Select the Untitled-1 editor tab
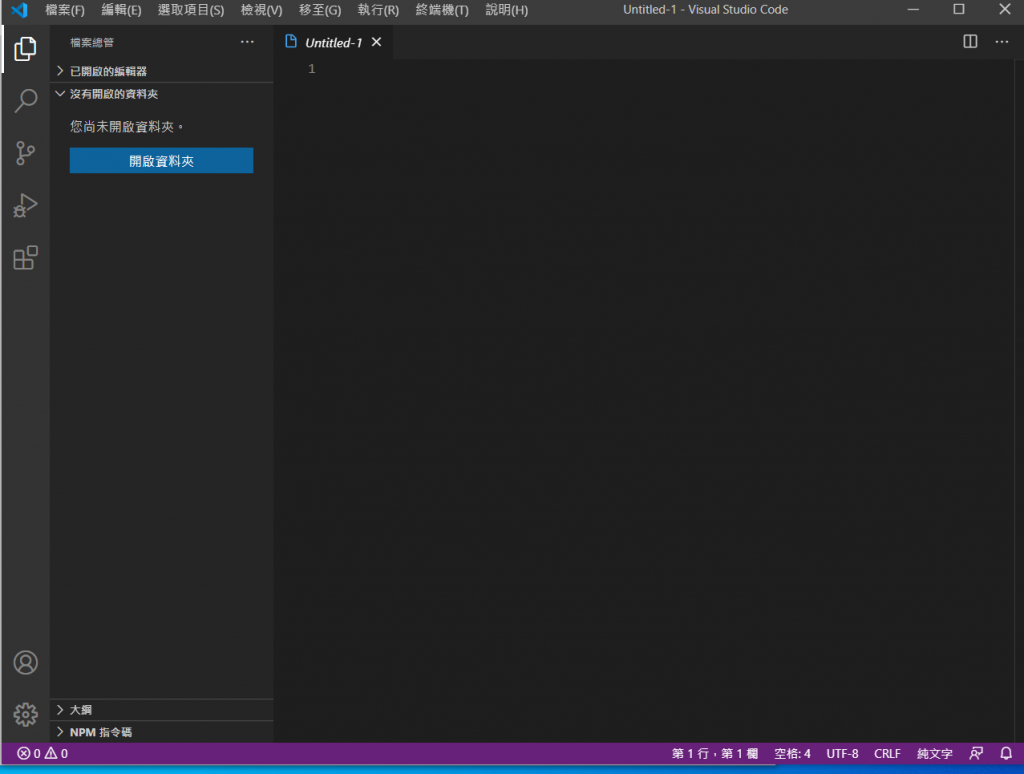The width and height of the screenshot is (1024, 774). pos(334,42)
